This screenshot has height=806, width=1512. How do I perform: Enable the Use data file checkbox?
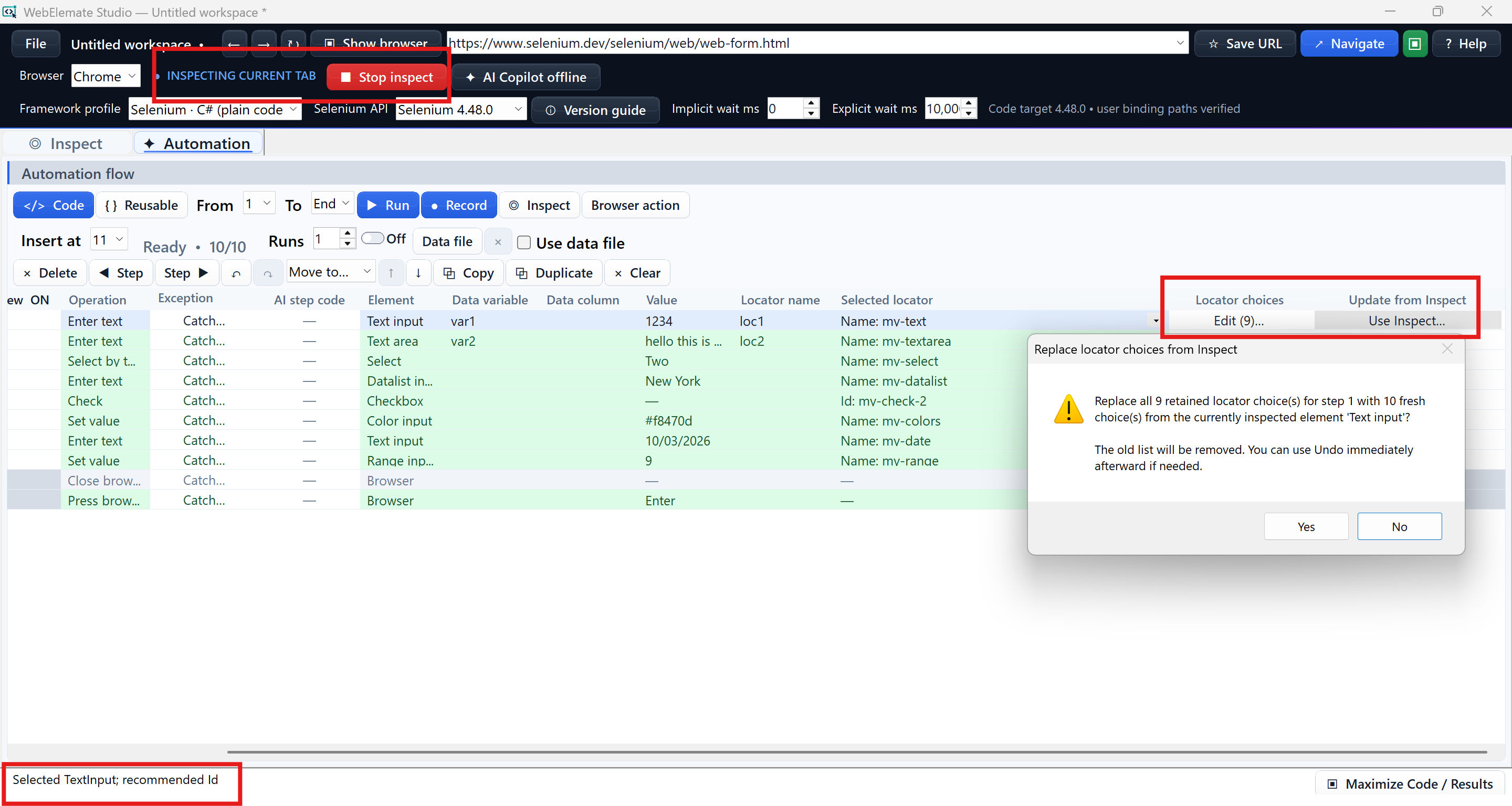tap(523, 242)
